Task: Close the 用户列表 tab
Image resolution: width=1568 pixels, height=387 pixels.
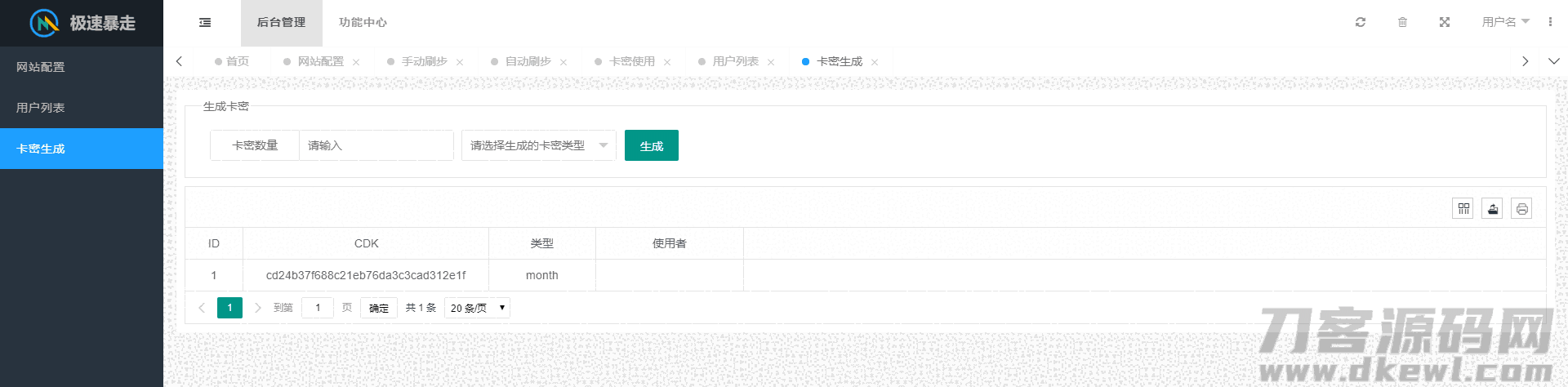Action: pos(771,62)
